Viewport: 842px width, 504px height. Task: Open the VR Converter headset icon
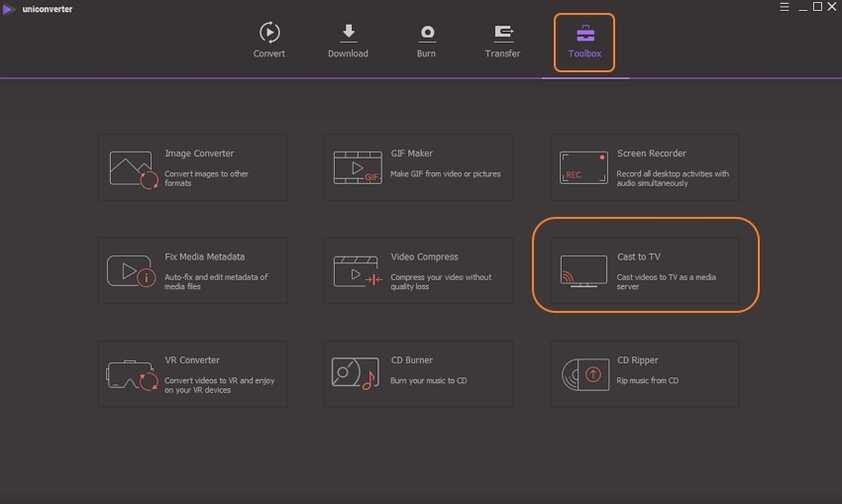pyautogui.click(x=132, y=374)
